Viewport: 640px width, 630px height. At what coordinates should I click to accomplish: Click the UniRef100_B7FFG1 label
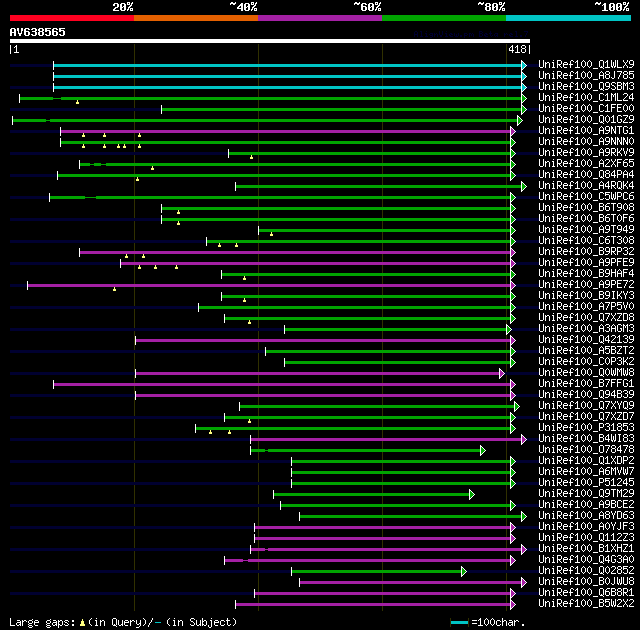click(x=586, y=384)
